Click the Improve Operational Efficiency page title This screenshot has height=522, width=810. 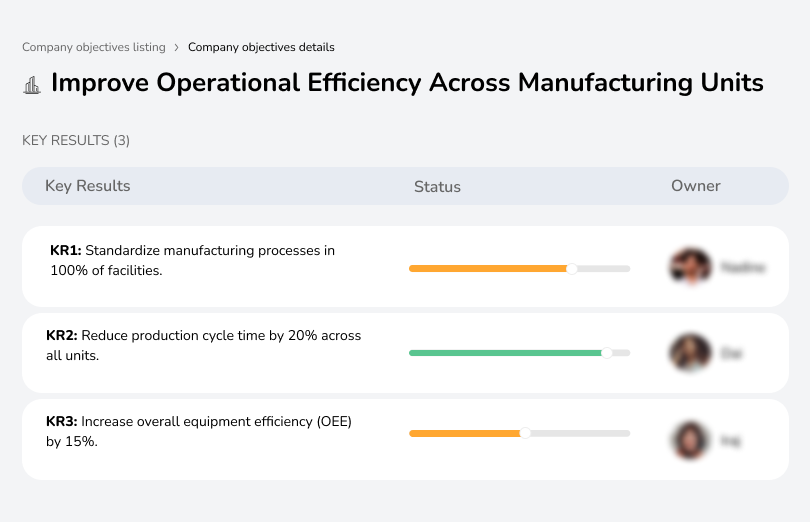pyautogui.click(x=407, y=83)
